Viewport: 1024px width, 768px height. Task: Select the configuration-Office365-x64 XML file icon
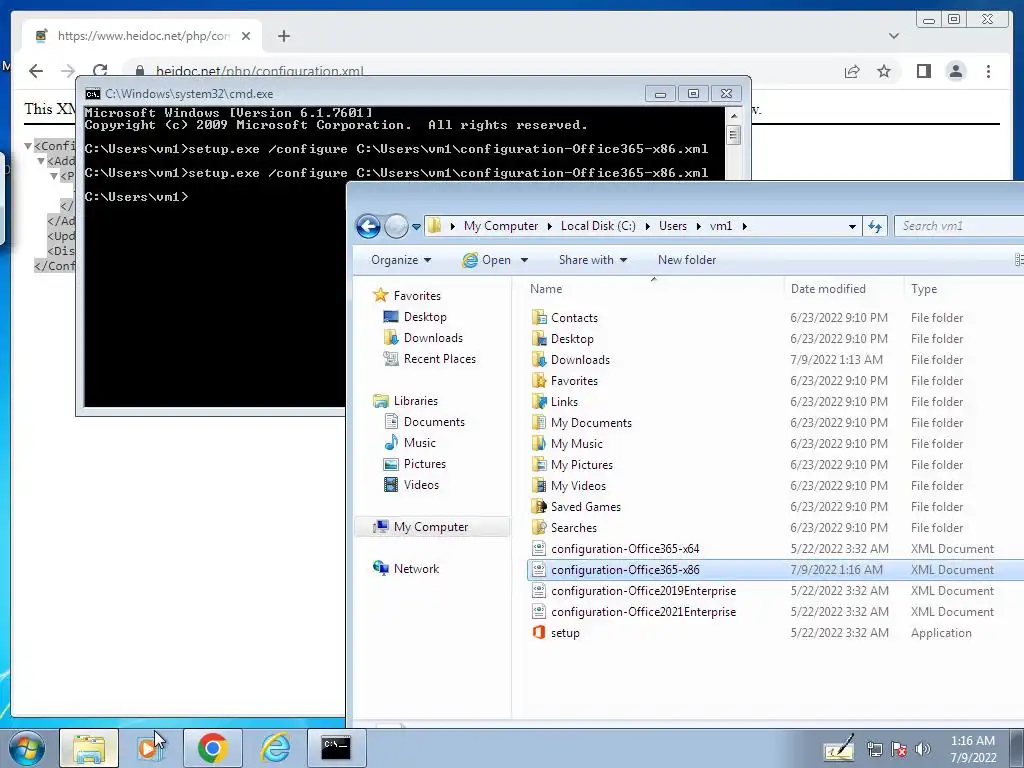click(539, 549)
